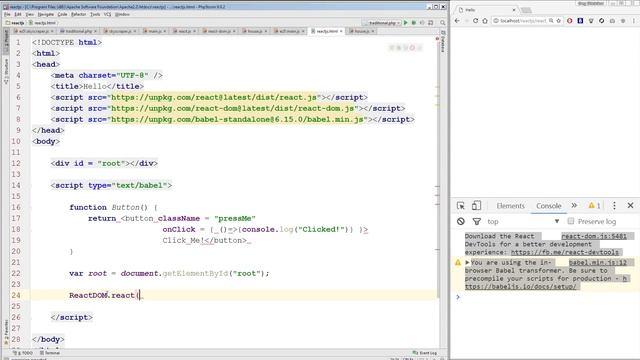Open the Event Log in status bar
This screenshot has width=640, height=360.
(425, 353)
